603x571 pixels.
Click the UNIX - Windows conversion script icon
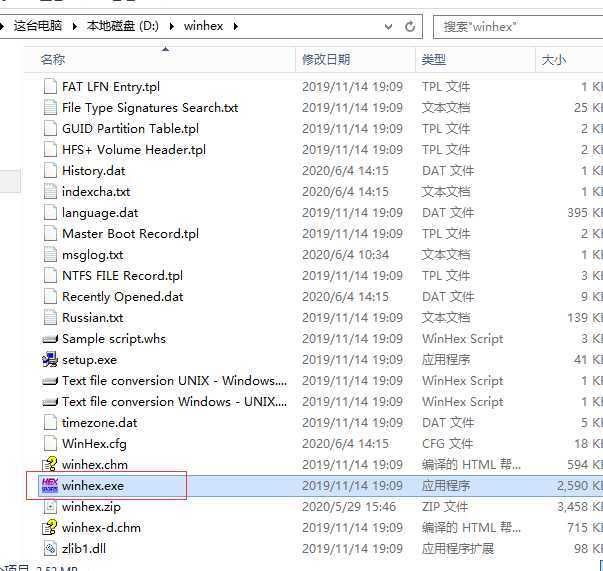[x=50, y=381]
